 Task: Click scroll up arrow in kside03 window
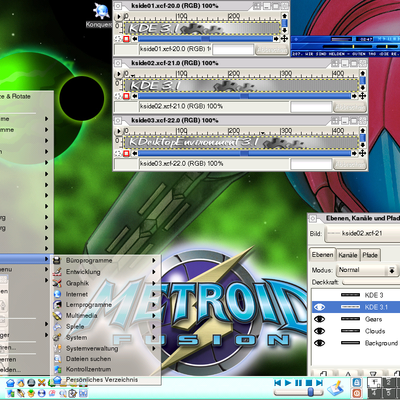(363, 131)
